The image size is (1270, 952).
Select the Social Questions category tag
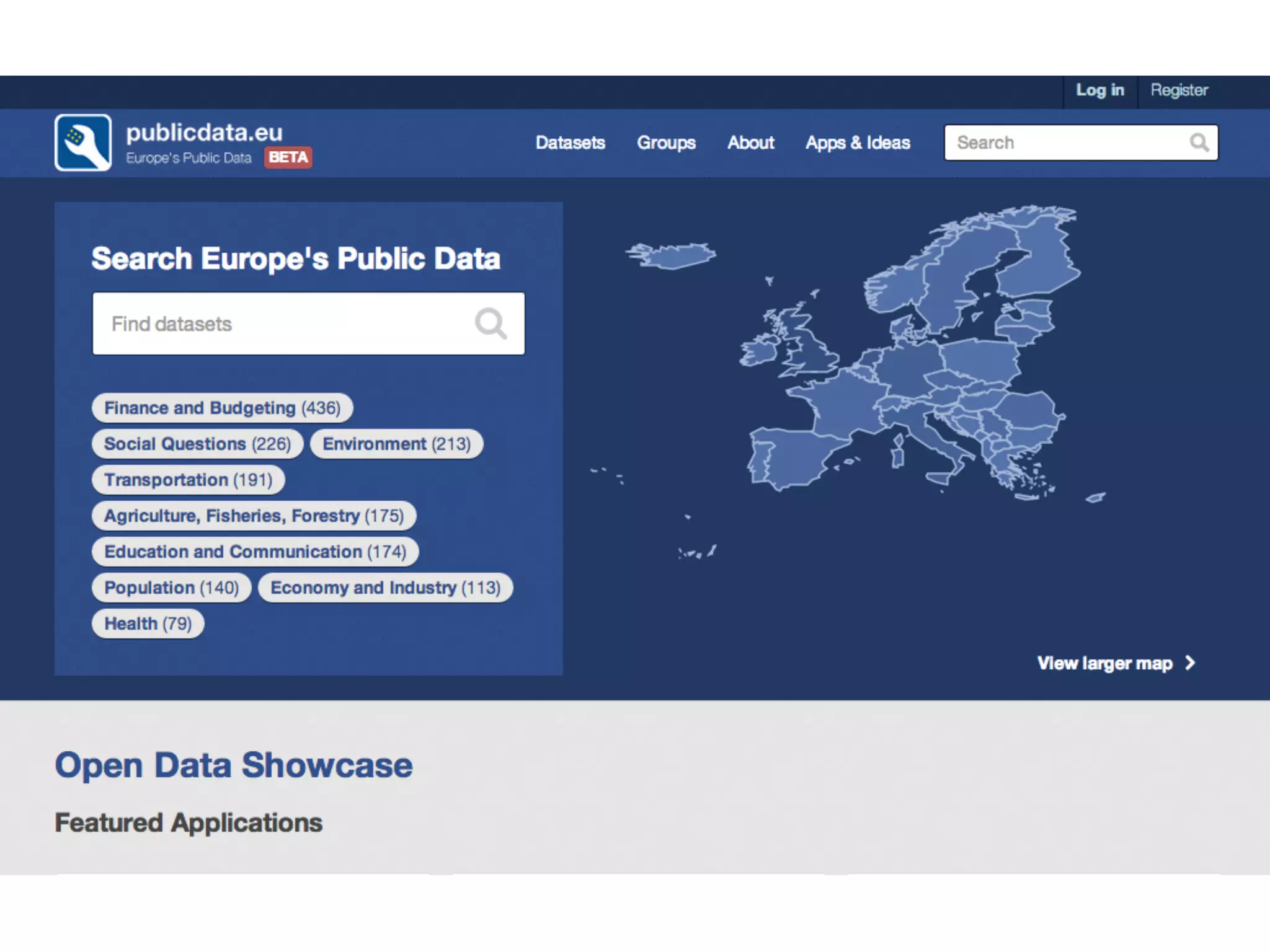(x=197, y=444)
